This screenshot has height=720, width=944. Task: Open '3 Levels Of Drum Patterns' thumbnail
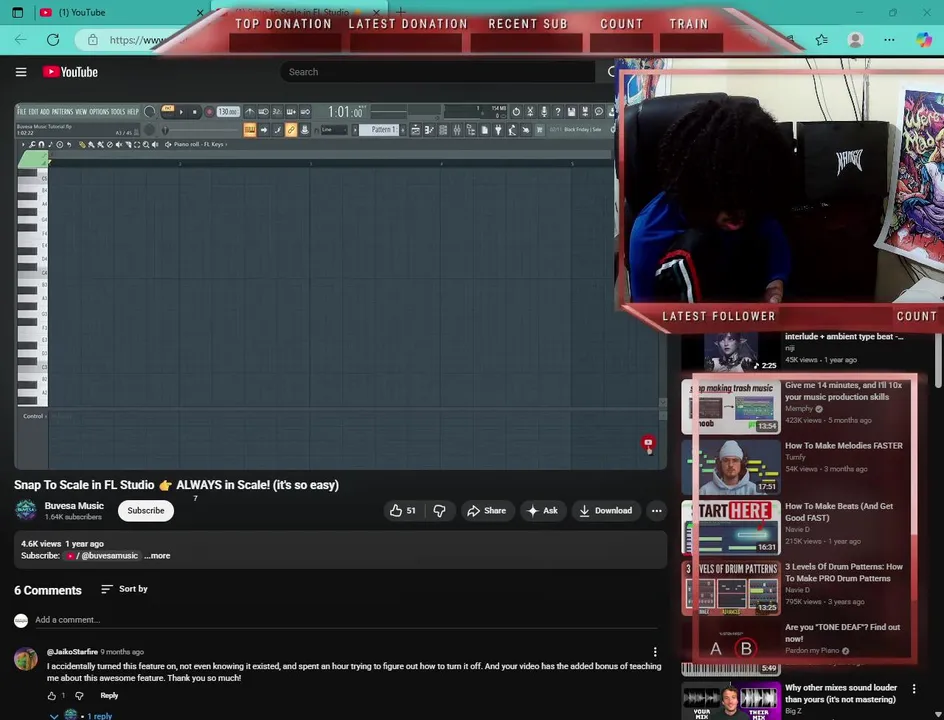[731, 588]
